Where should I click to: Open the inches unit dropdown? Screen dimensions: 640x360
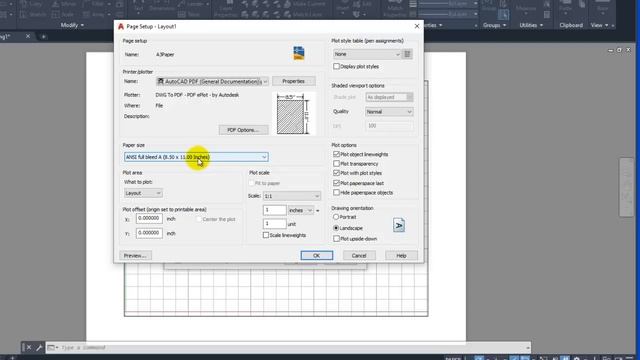pos(301,210)
